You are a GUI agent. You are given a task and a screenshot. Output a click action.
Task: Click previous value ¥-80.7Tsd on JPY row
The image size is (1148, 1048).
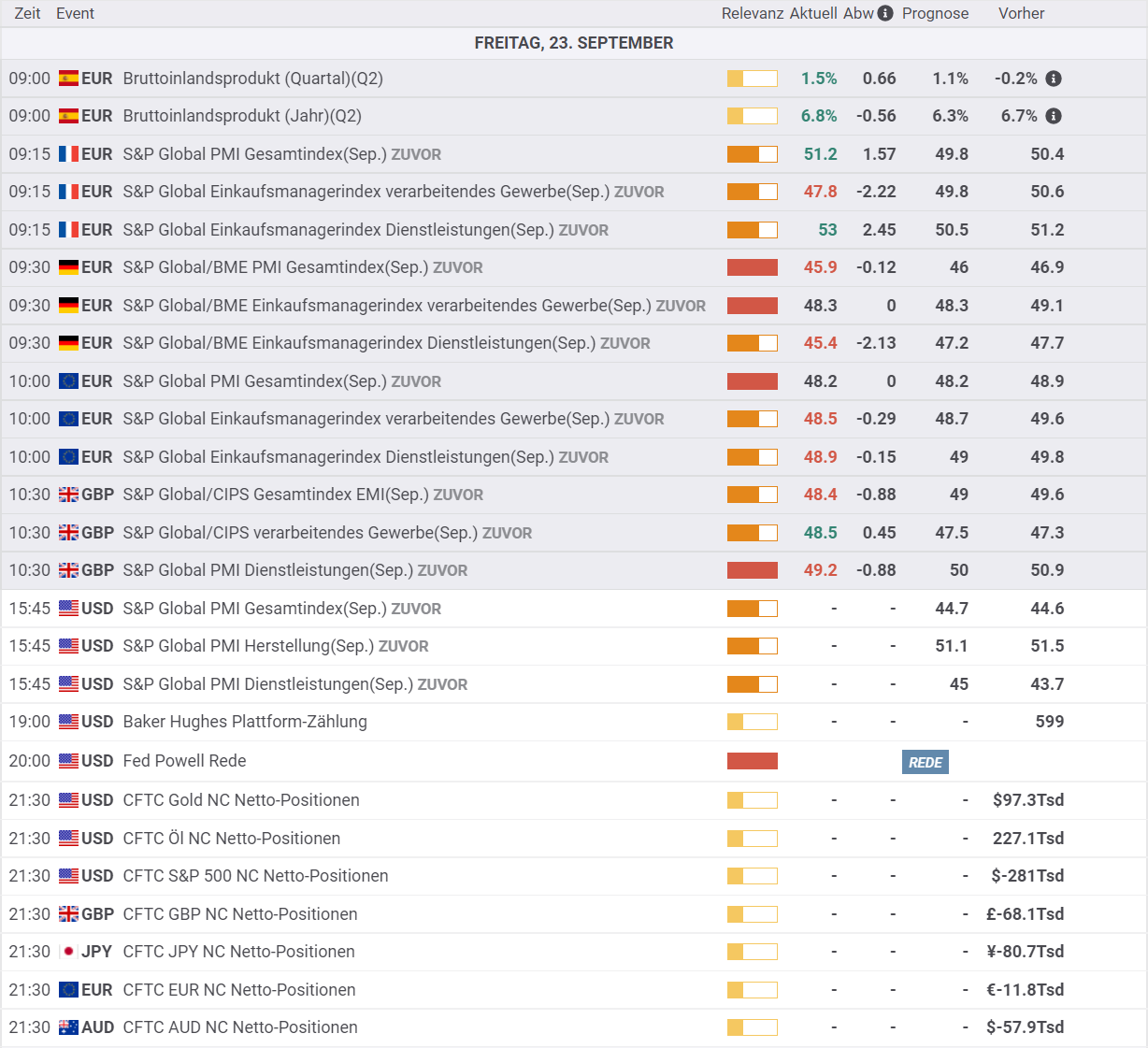click(1025, 952)
